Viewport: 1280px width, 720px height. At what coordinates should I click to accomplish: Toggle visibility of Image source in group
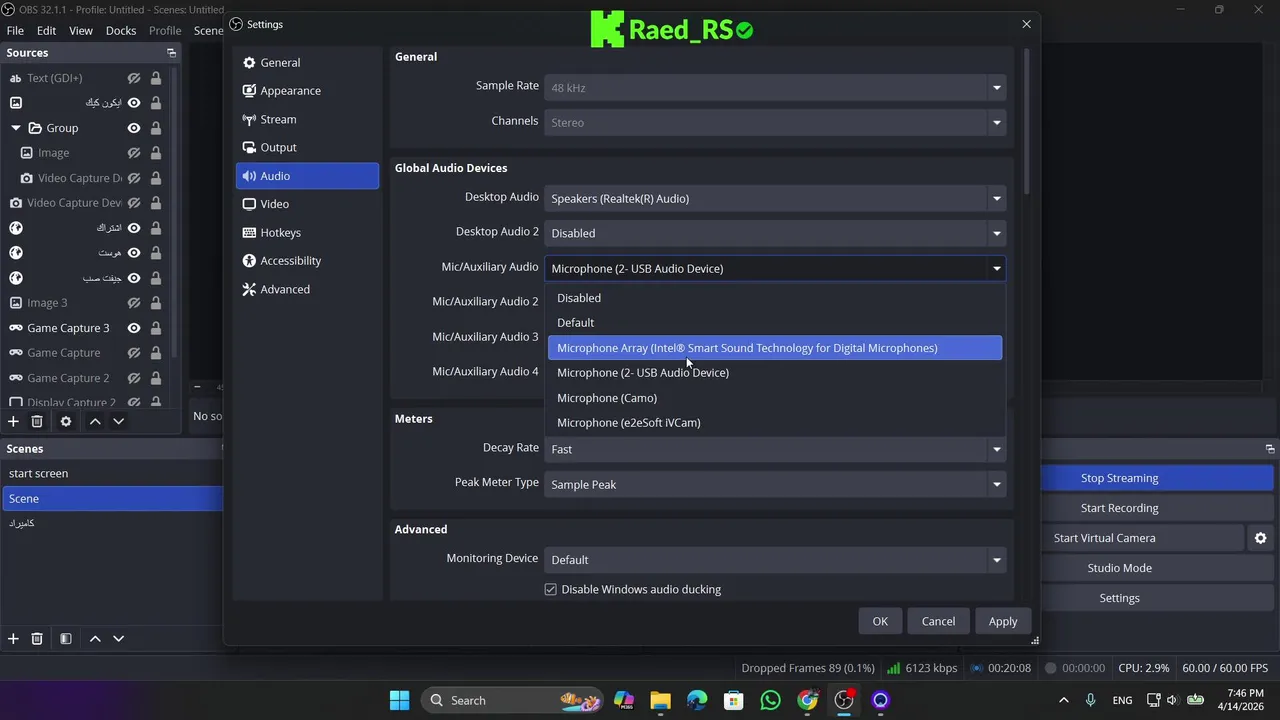(x=134, y=153)
